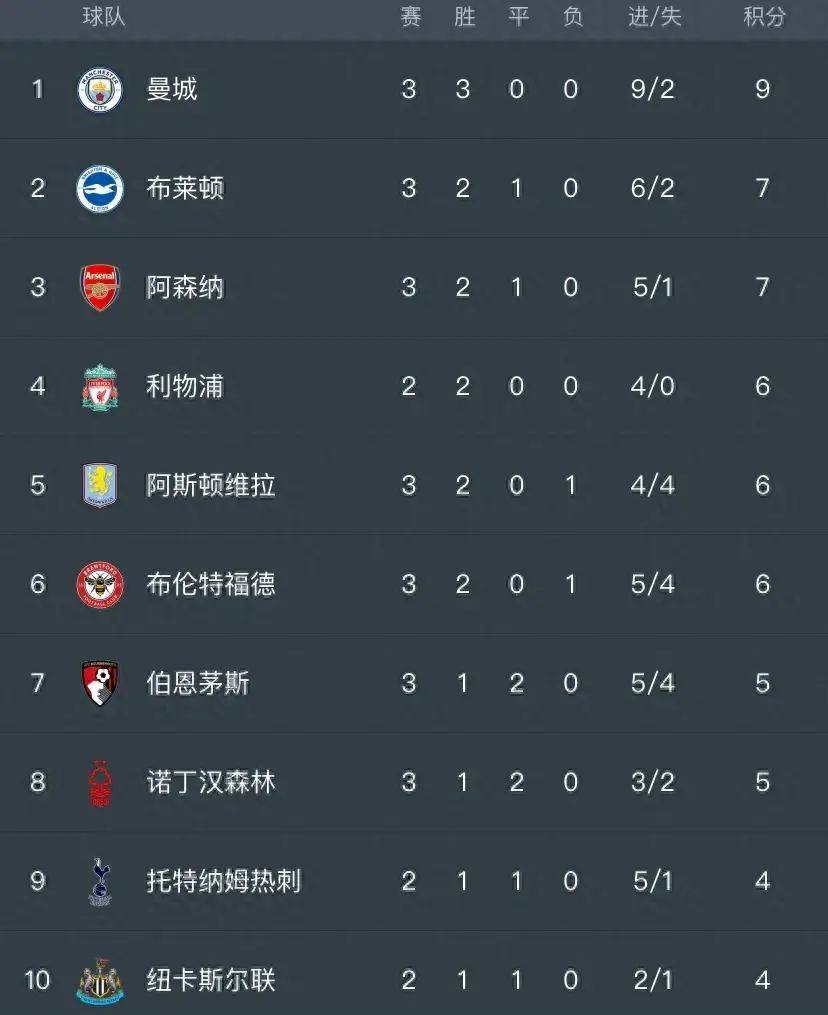828x1015 pixels.
Task: Click the Manchester City crest icon
Action: (x=100, y=89)
